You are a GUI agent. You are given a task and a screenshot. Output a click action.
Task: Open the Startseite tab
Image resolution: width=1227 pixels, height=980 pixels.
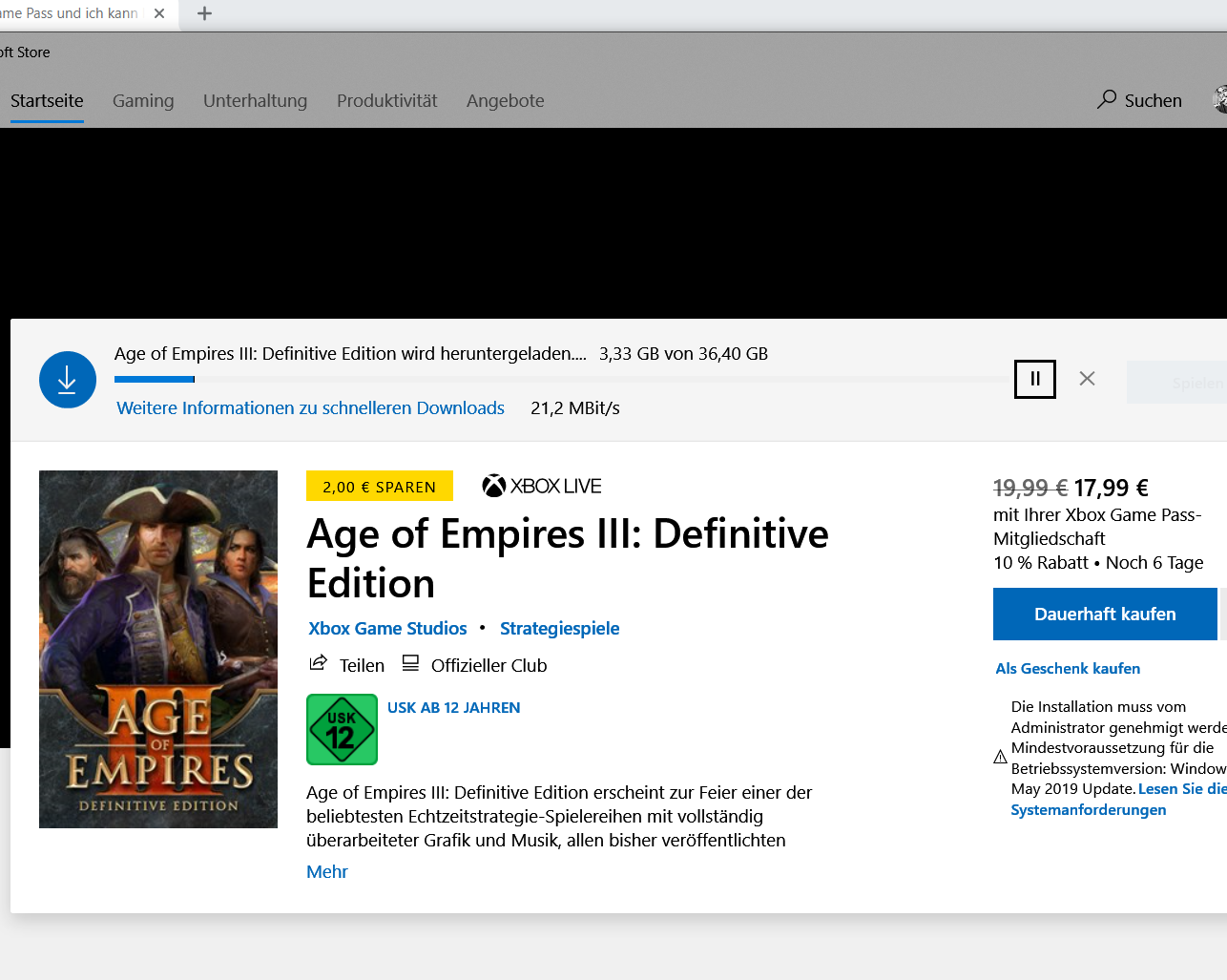coord(47,100)
